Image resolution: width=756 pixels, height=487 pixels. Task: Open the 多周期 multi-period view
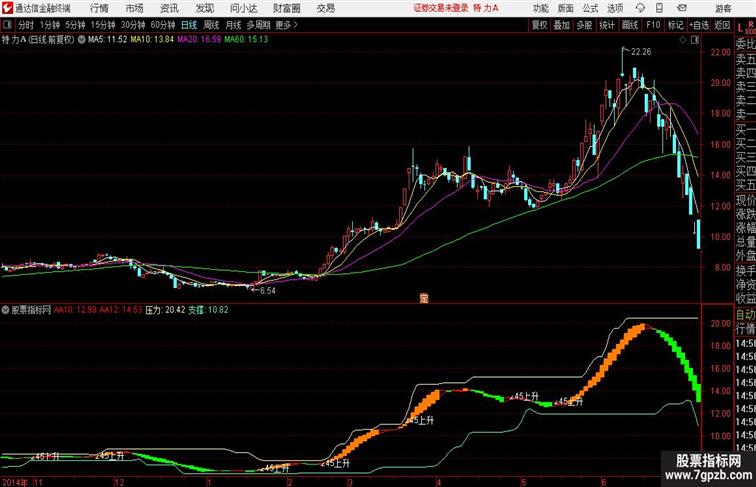click(x=258, y=25)
